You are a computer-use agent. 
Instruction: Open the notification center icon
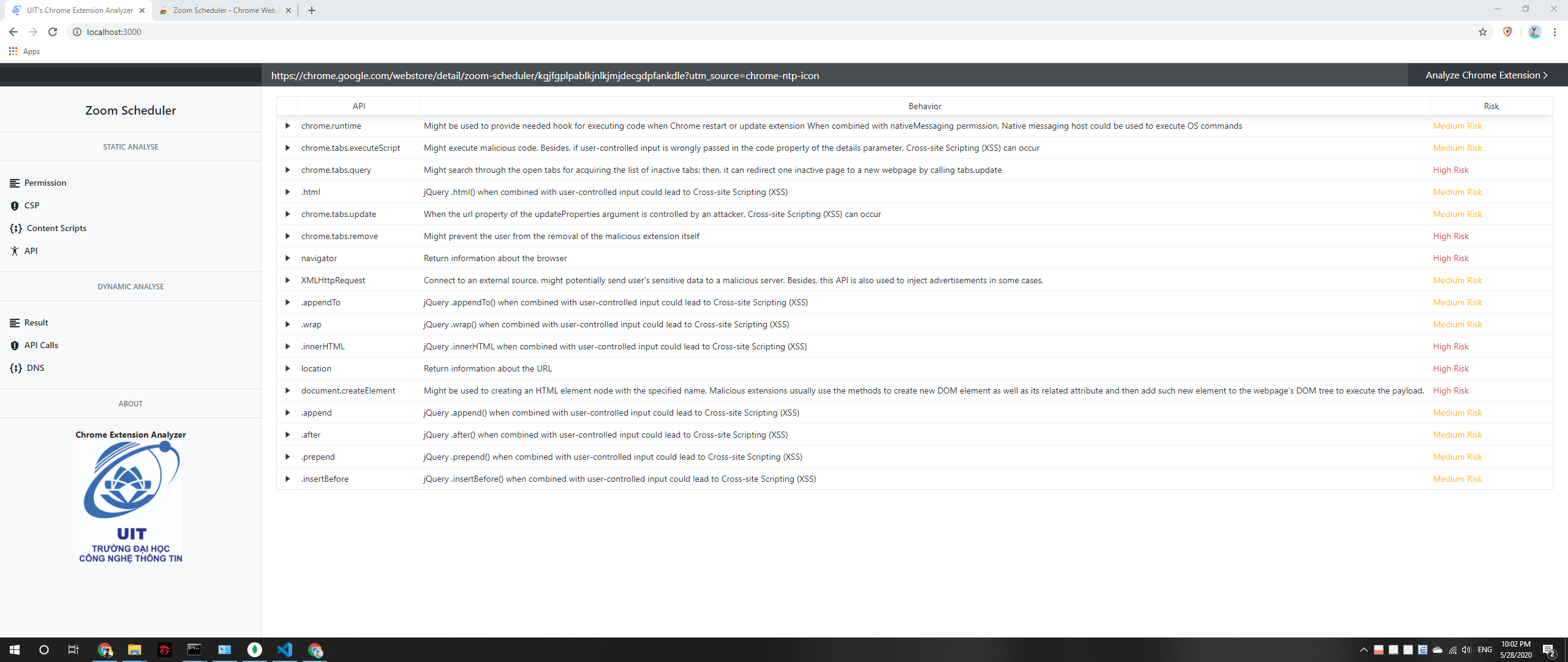pos(1550,650)
